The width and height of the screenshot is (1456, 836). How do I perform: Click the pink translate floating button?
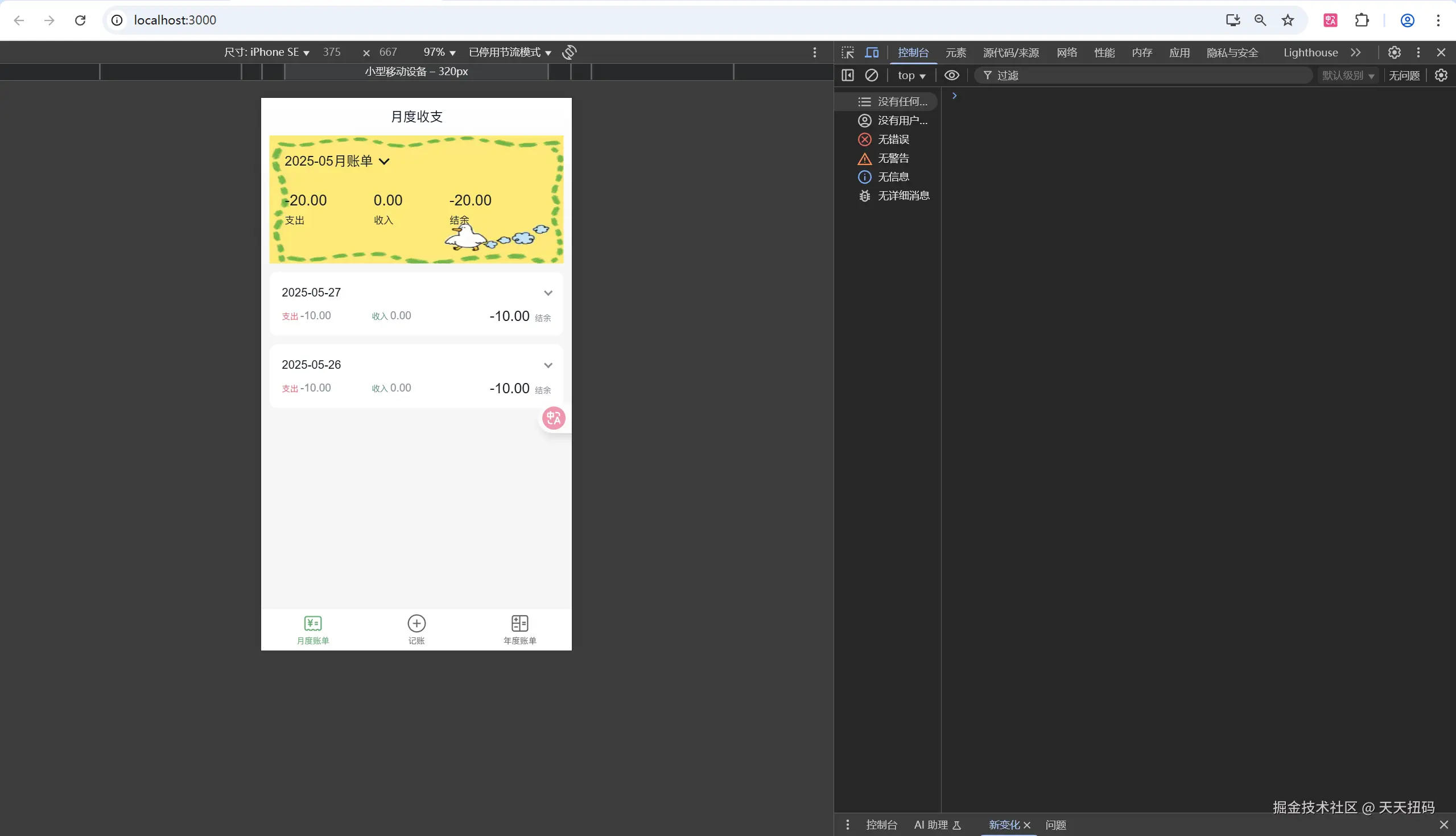pyautogui.click(x=554, y=418)
